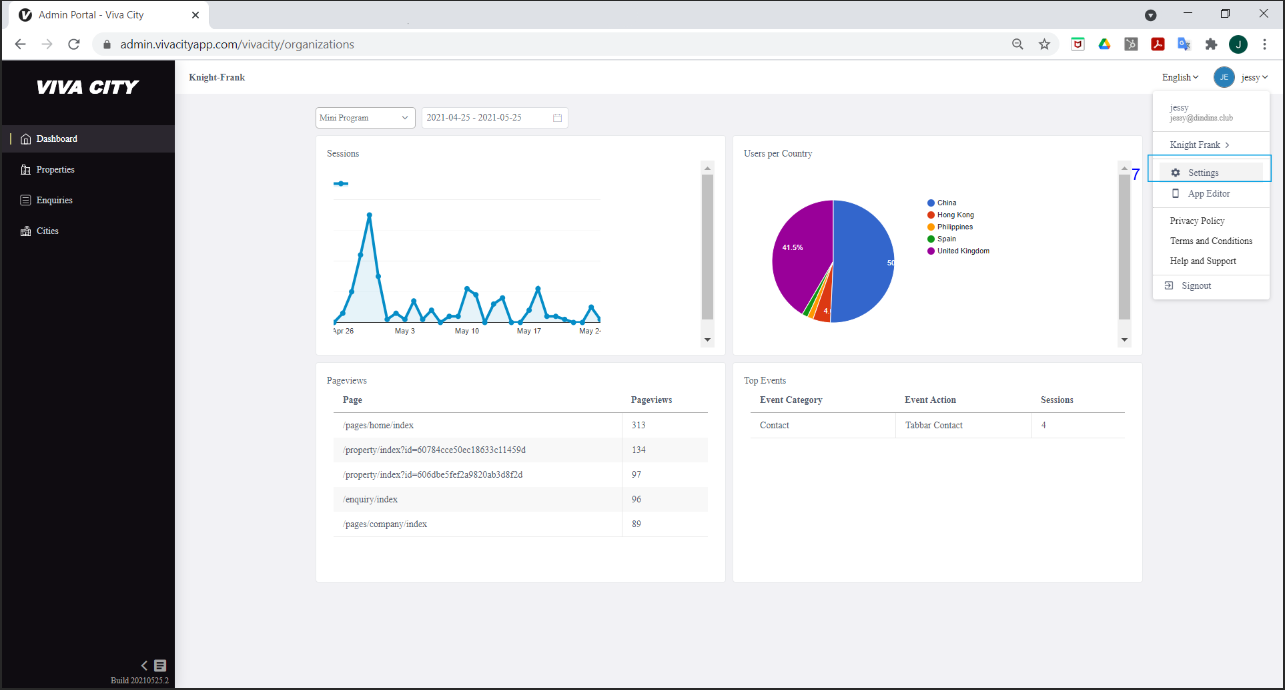Click the App Editor phone icon

(x=1176, y=194)
